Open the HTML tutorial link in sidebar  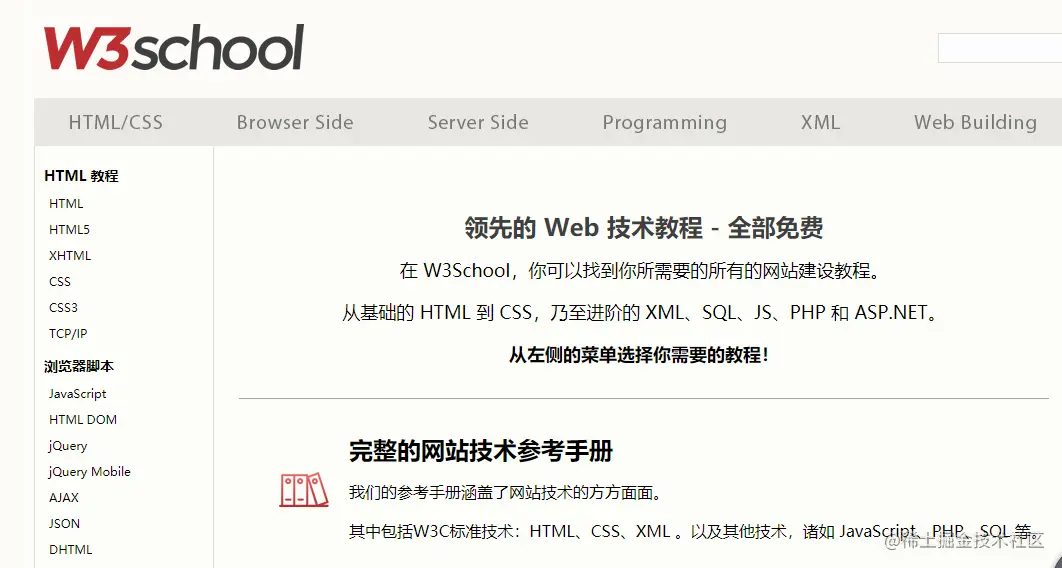(66, 204)
